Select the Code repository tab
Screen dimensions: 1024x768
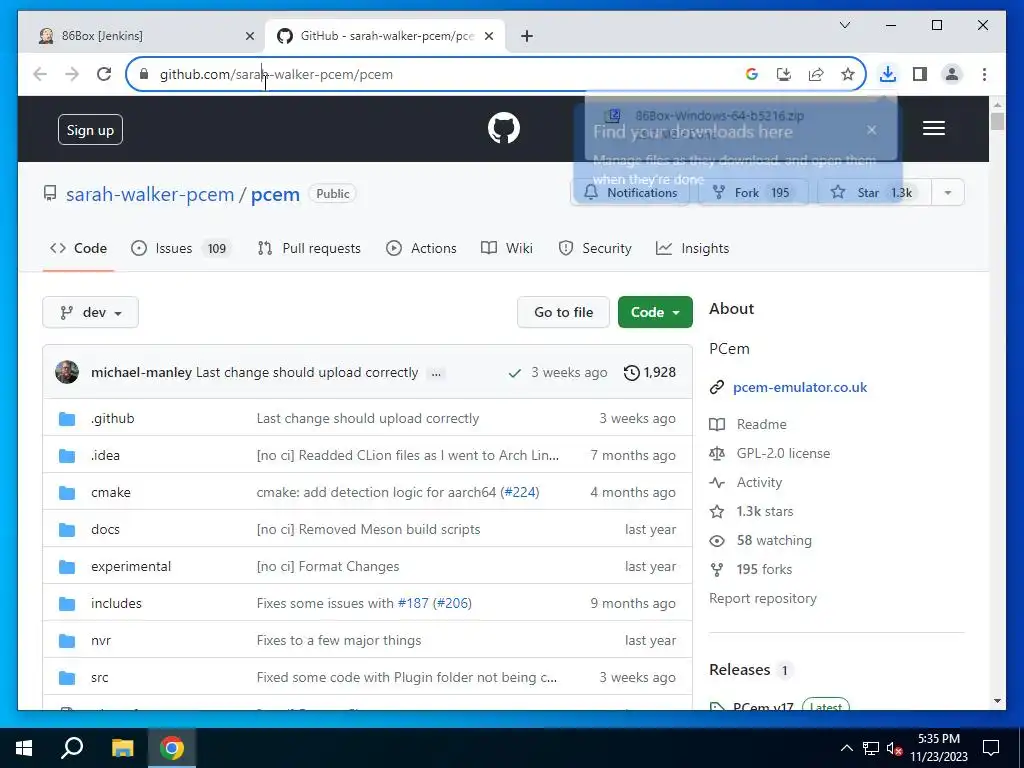tap(78, 248)
